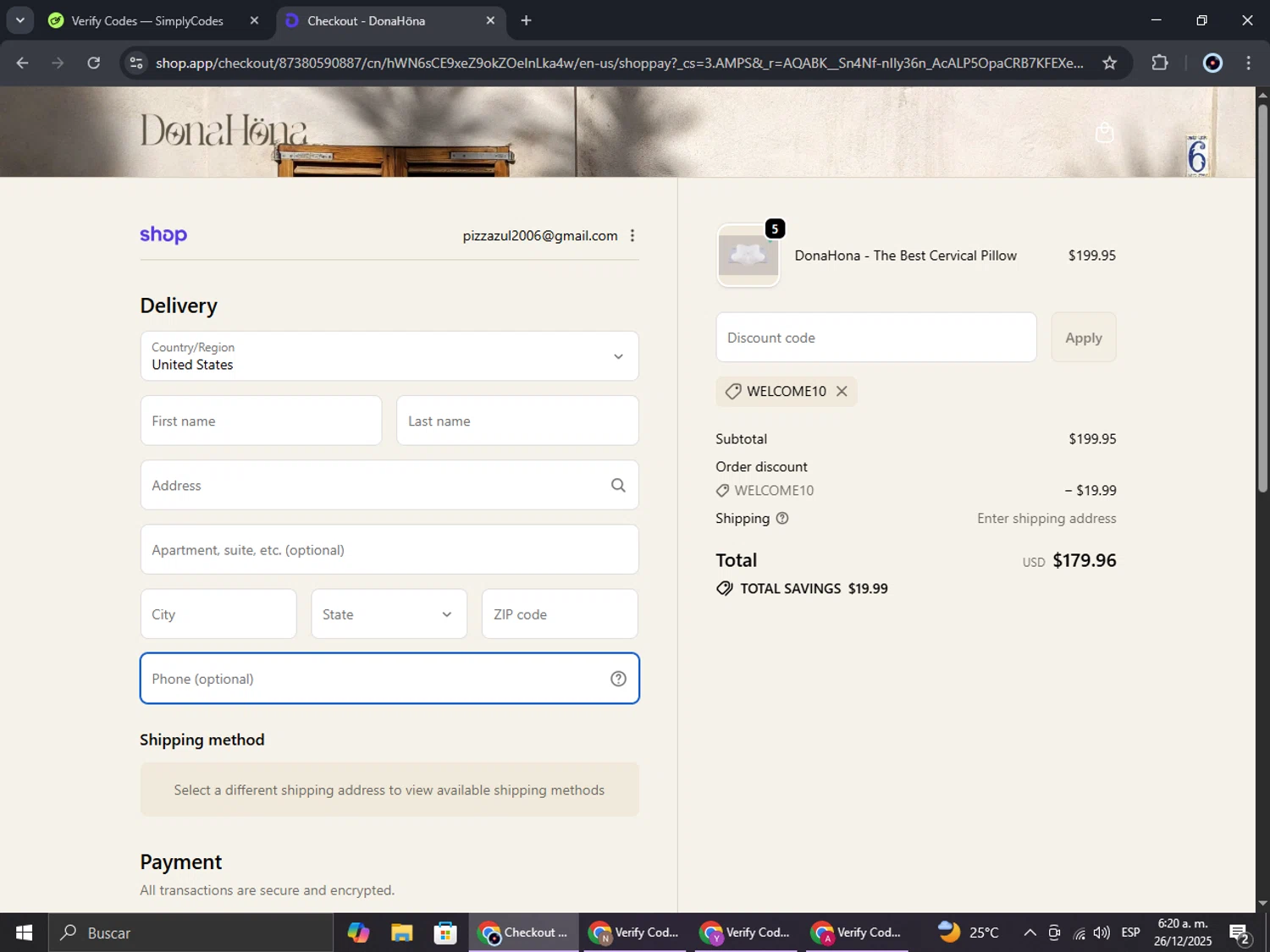Click the "Enter shipping address" text

[1046, 518]
